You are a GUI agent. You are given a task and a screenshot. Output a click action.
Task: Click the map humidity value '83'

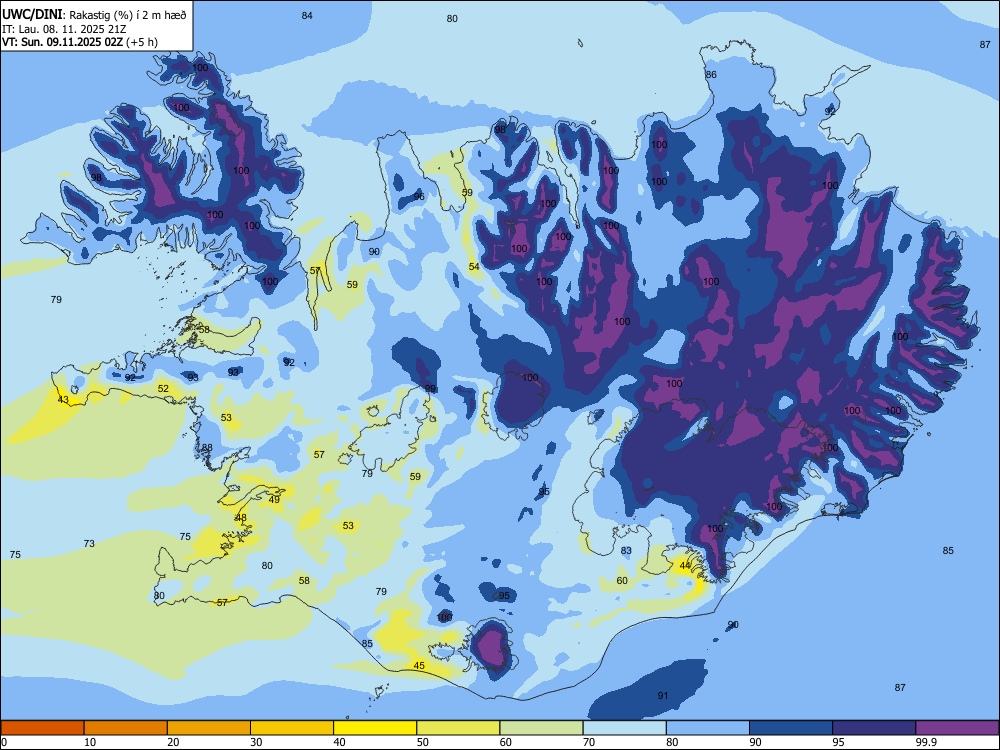coord(626,550)
